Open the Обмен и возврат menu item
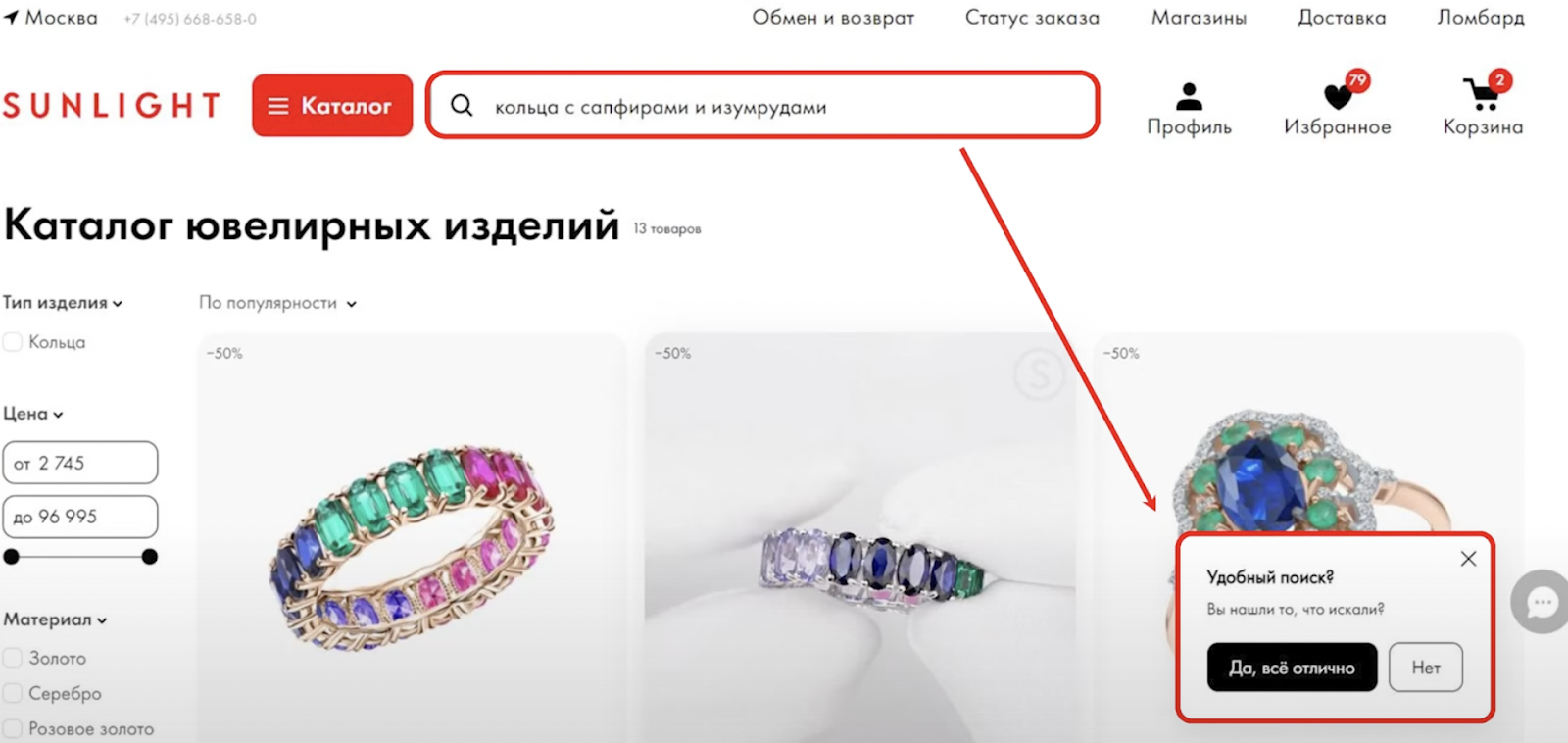This screenshot has height=743, width=1568. [833, 18]
